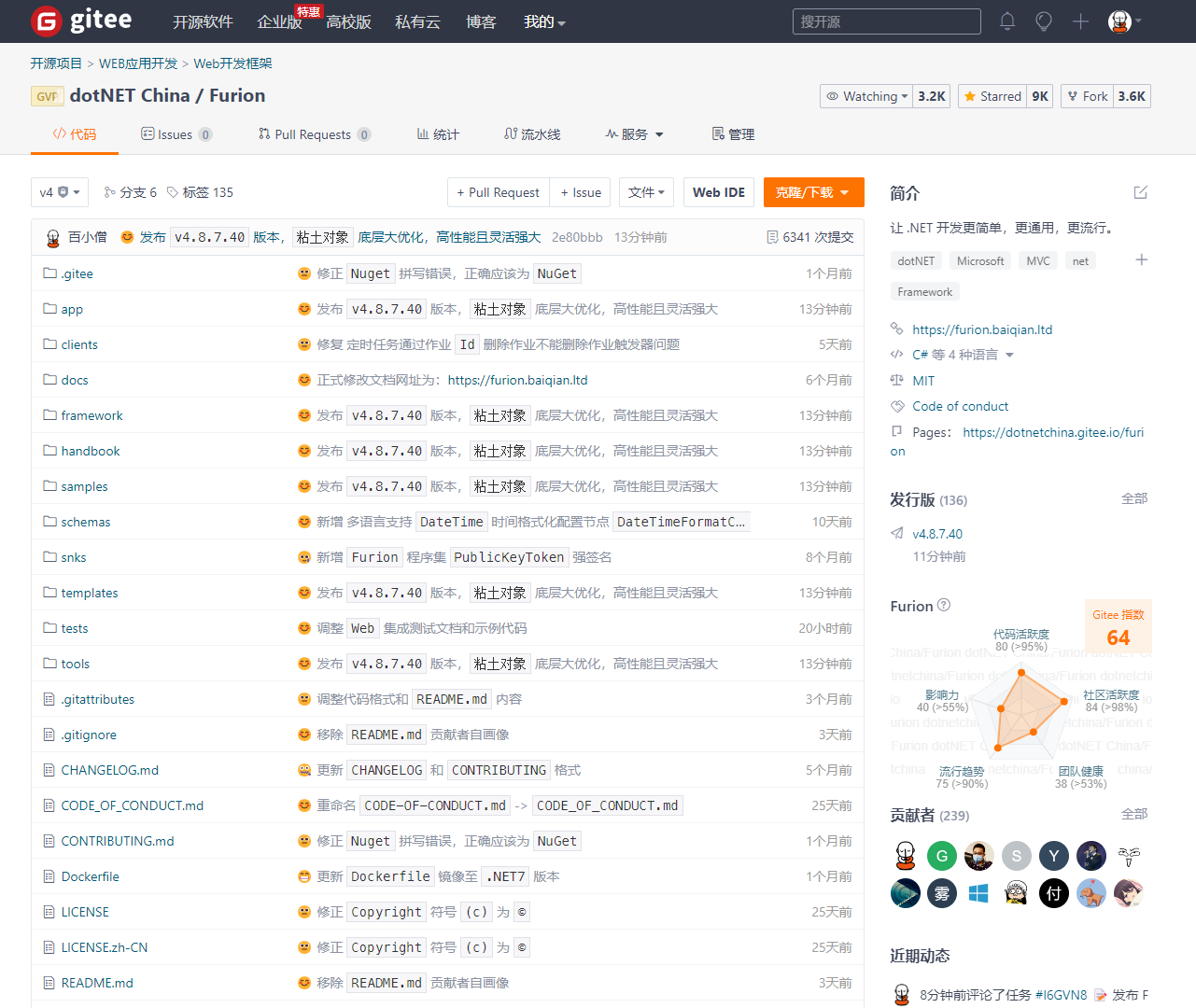This screenshot has width=1196, height=1008.
Task: Open the 统计 tab
Action: tap(438, 134)
